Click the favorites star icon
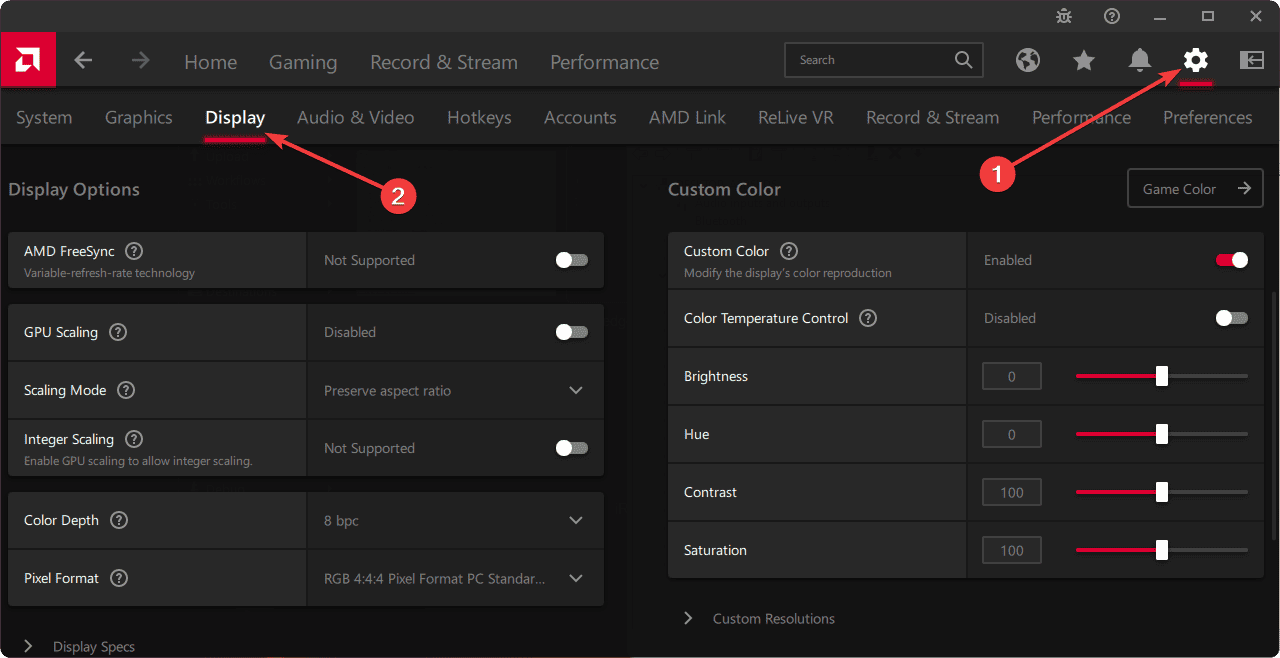1280x658 pixels. tap(1084, 60)
